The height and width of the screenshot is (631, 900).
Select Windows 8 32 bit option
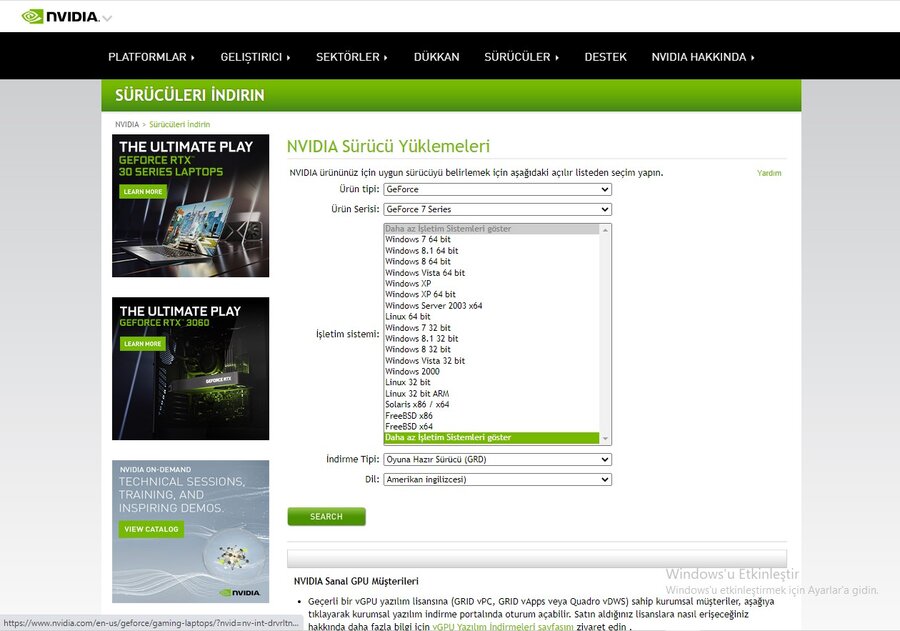tap(491, 350)
